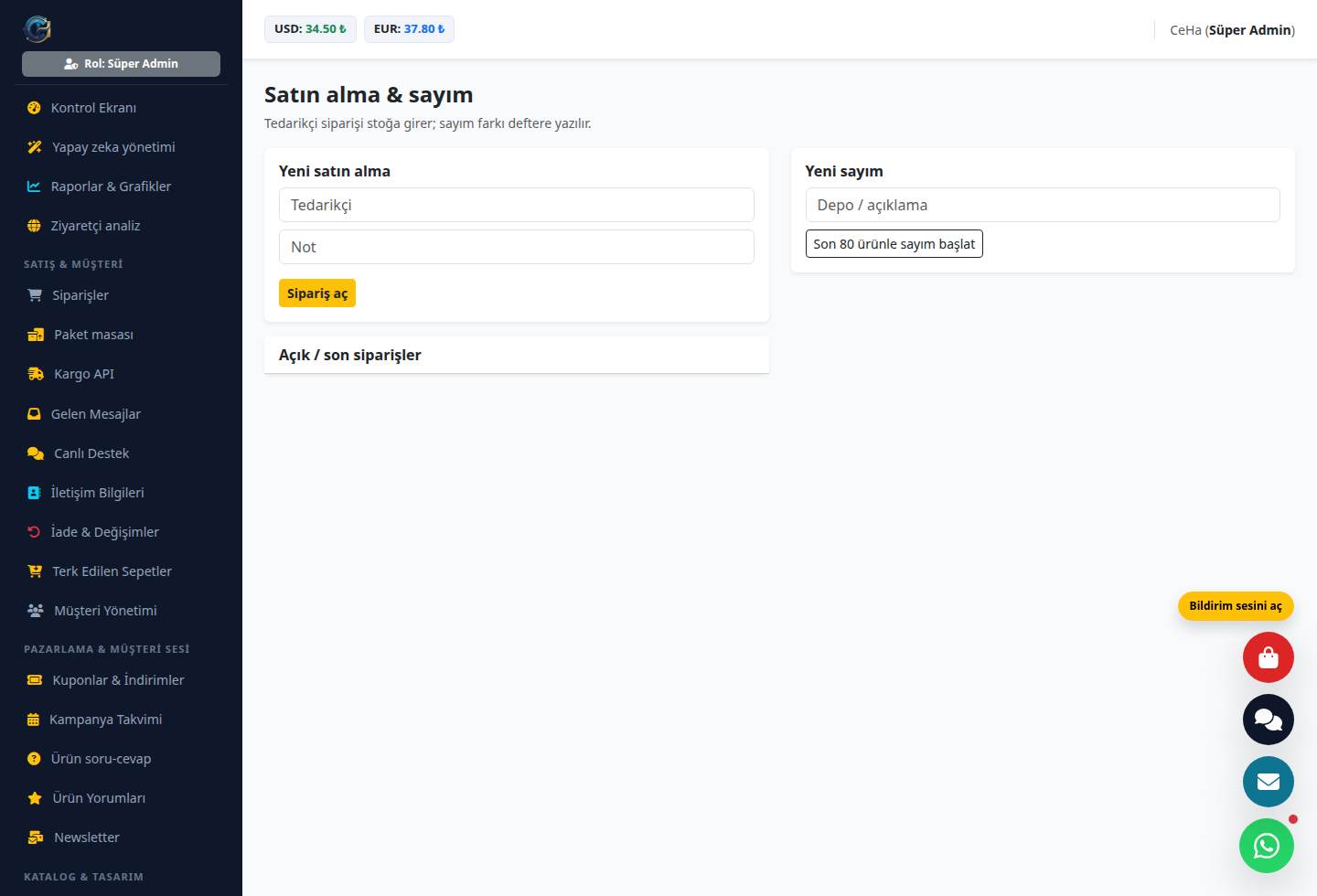Click the CeHa (Süper Admin) user label
This screenshot has height=896, width=1317.
pyautogui.click(x=1232, y=30)
